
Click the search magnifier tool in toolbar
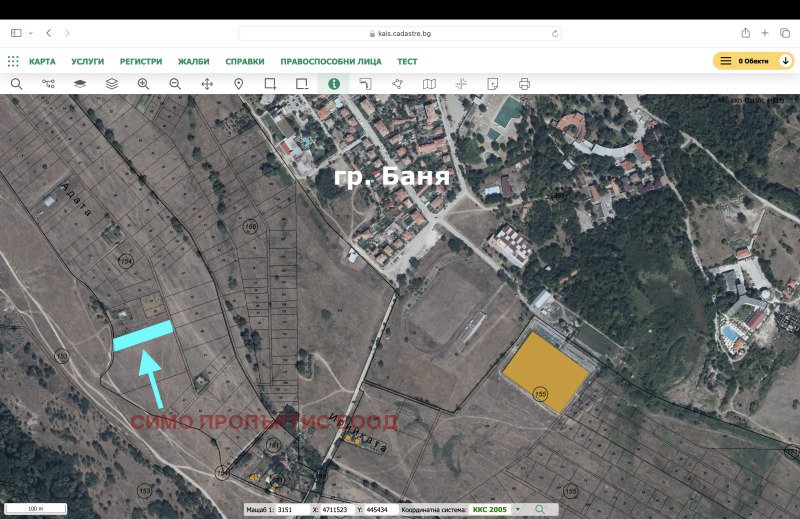click(16, 84)
